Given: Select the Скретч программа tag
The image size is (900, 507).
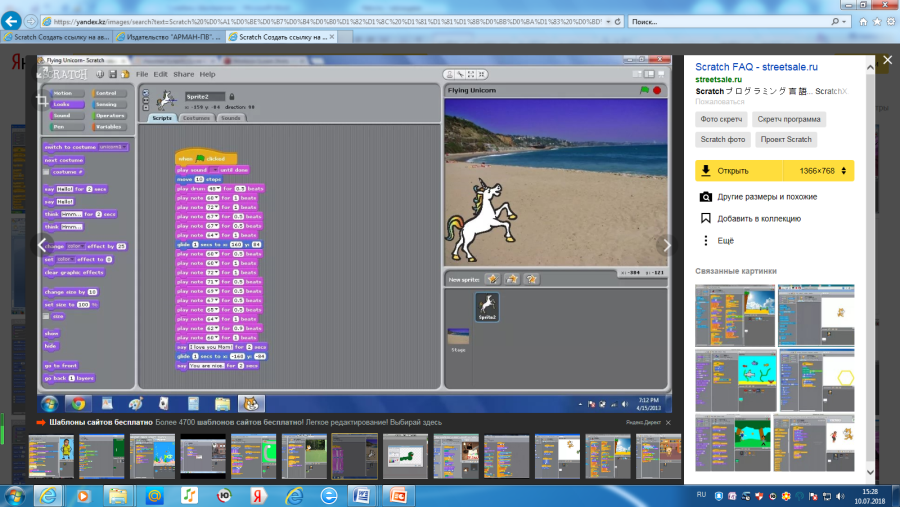Looking at the screenshot, I should tap(789, 119).
